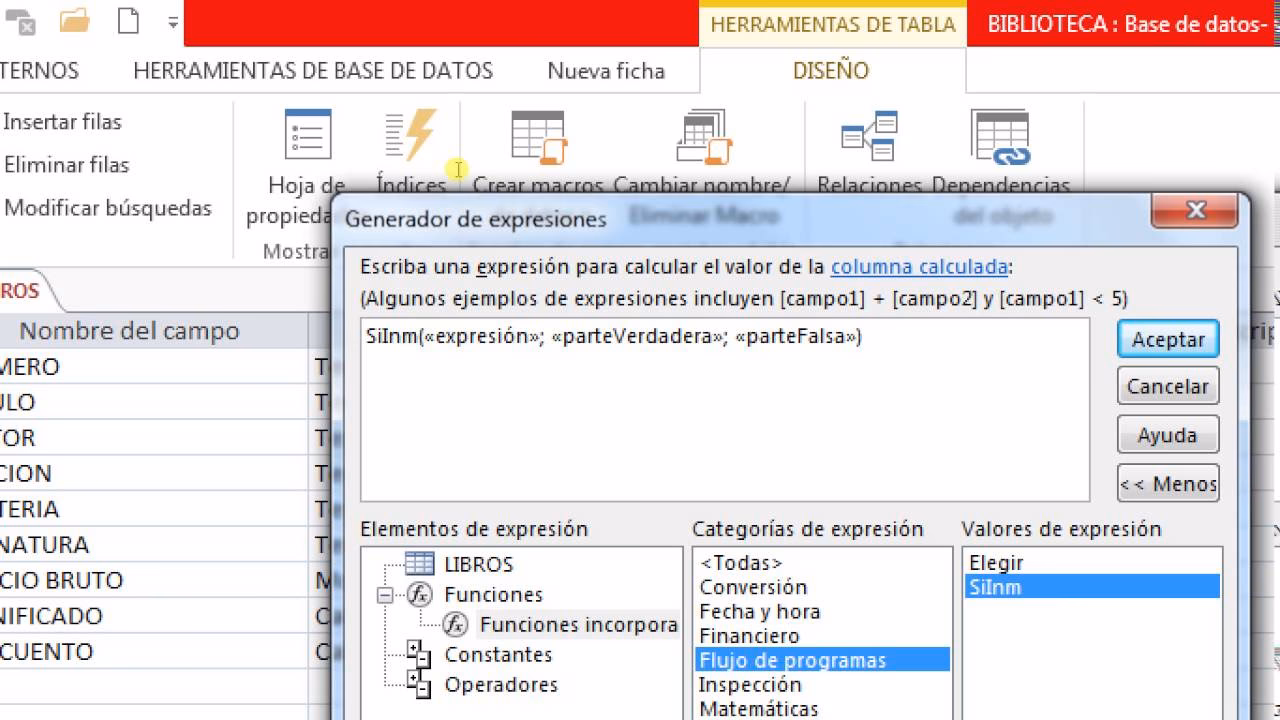
Task: Switch to HERRAMIENTAS DE BASE DE DATOS tab
Action: tap(313, 71)
